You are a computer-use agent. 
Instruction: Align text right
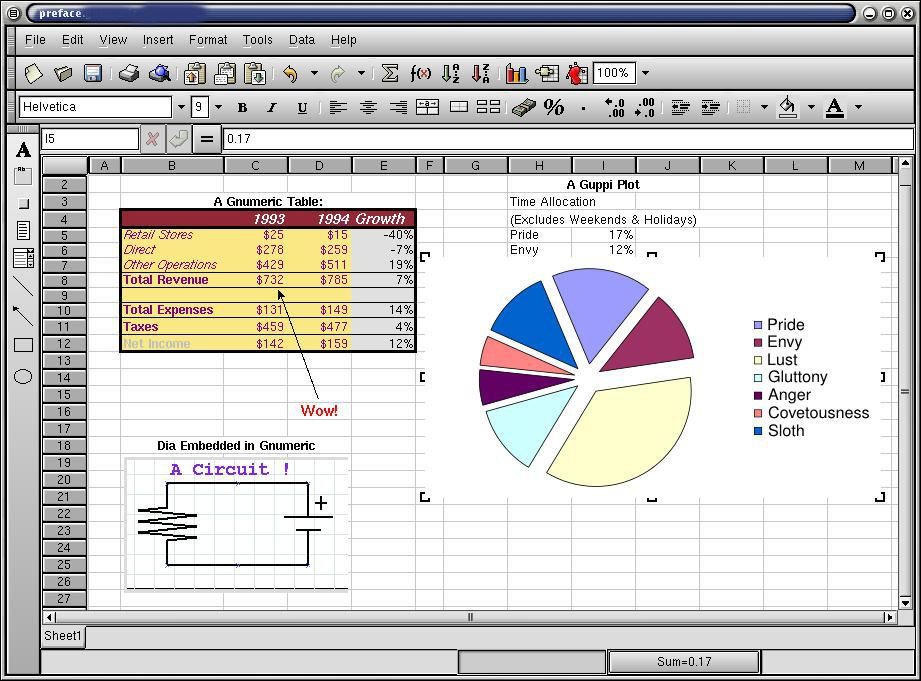pyautogui.click(x=398, y=108)
